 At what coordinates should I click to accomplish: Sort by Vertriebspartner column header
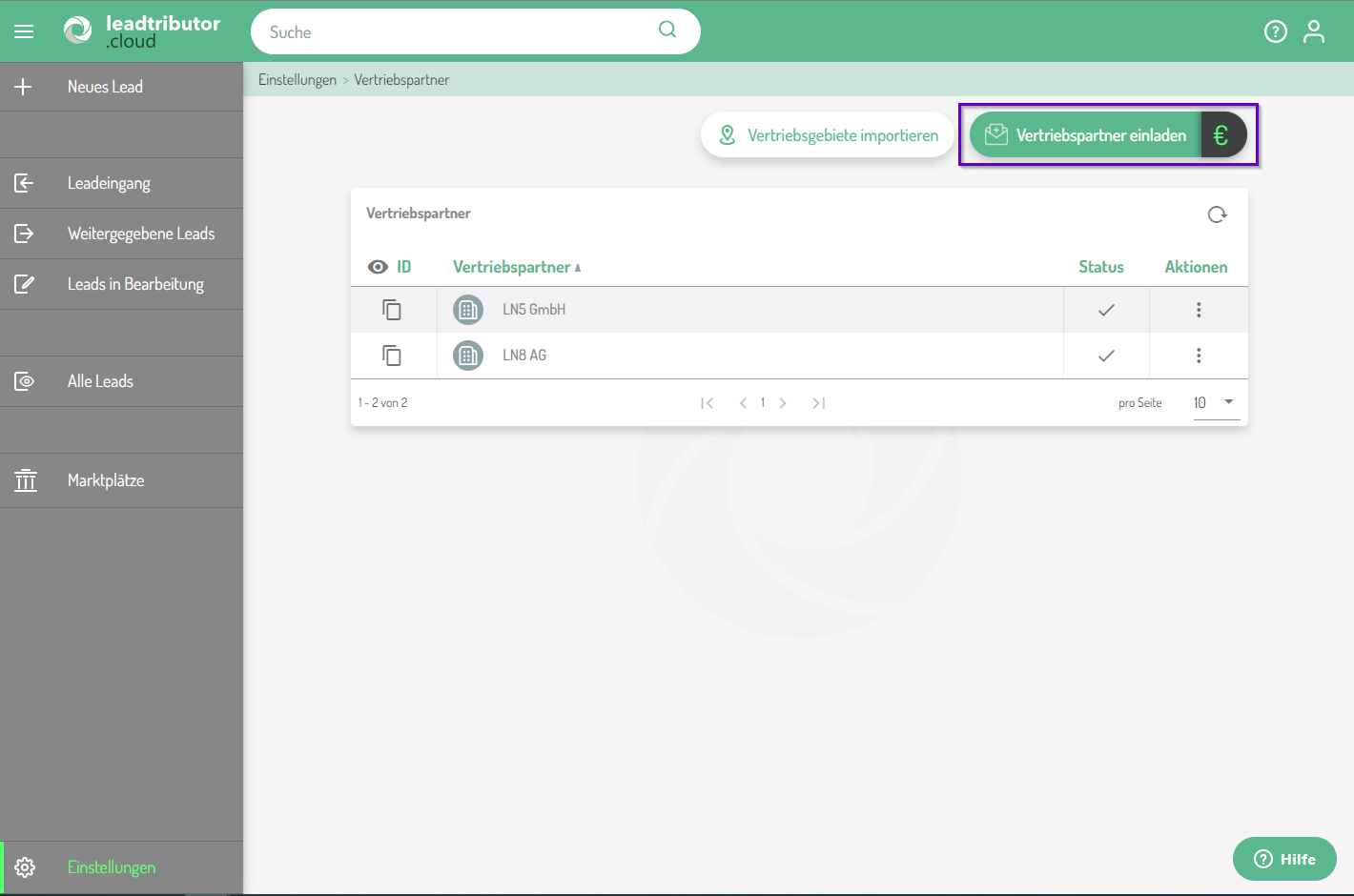point(512,267)
